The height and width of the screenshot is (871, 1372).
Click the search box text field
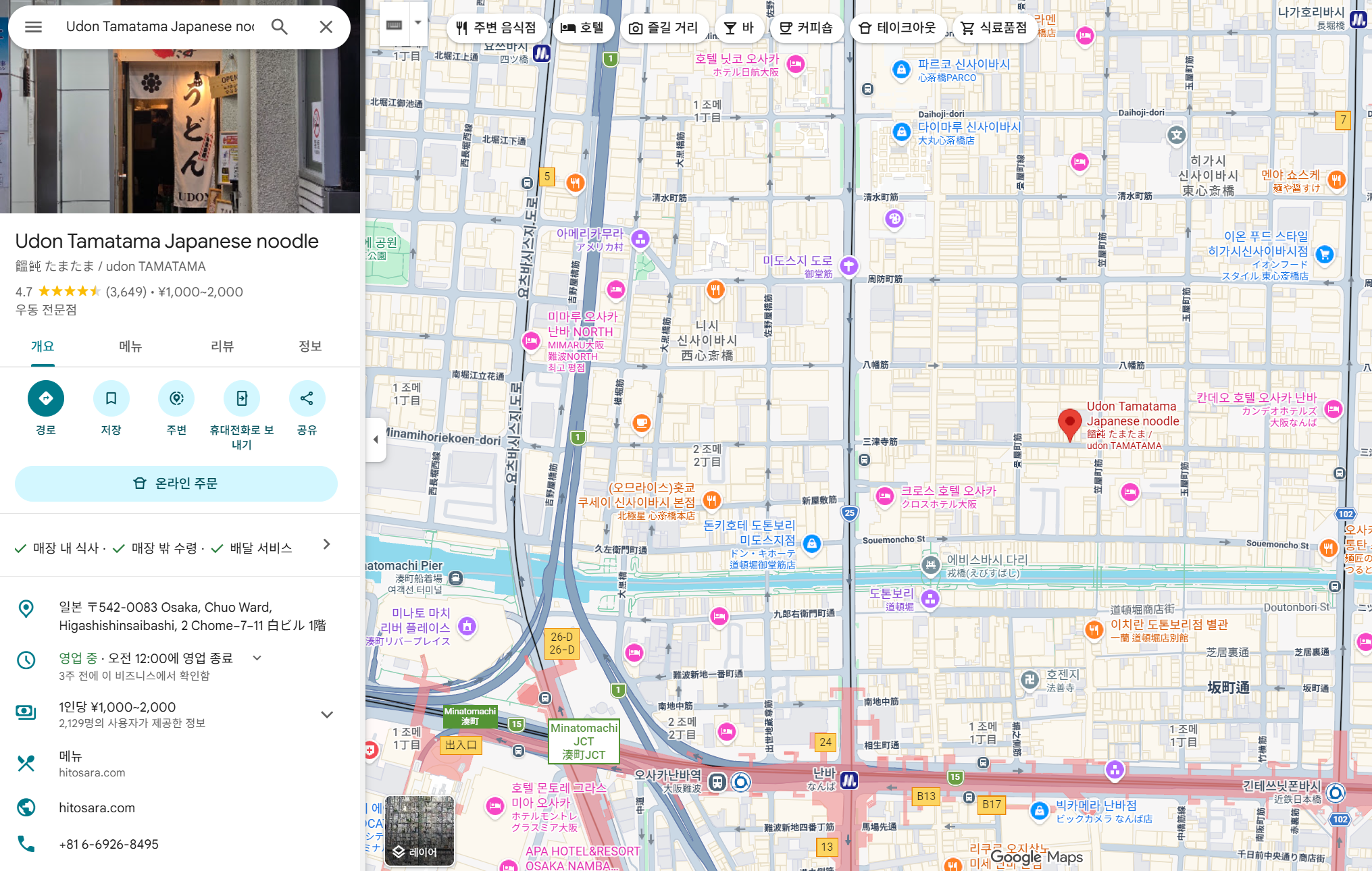coord(160,27)
